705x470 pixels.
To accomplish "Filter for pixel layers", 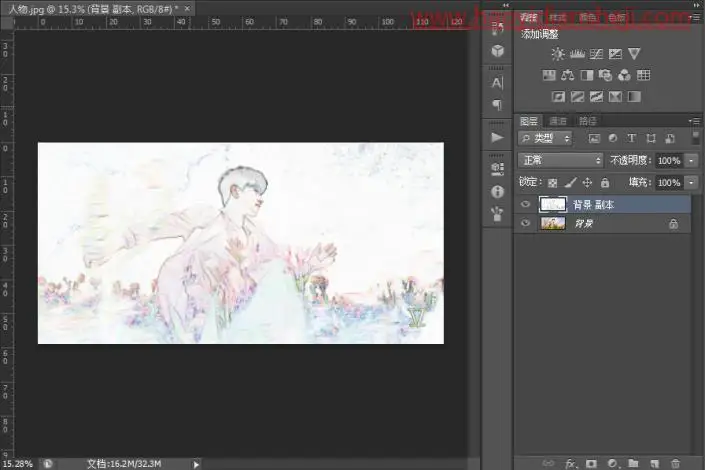I will (x=594, y=139).
